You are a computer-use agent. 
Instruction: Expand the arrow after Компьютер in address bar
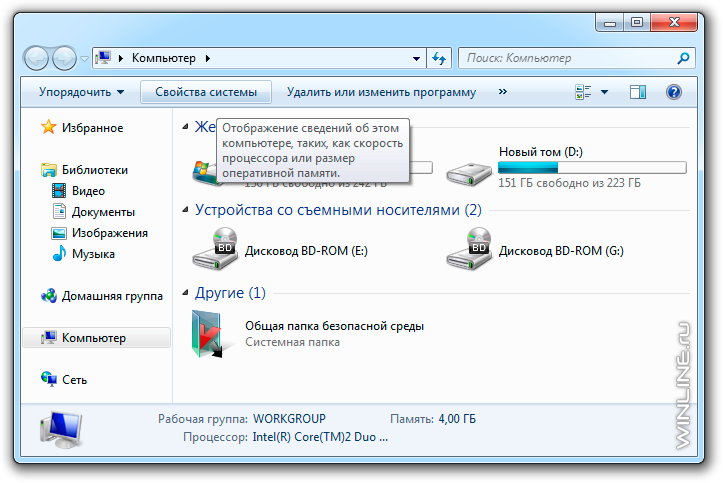click(207, 59)
